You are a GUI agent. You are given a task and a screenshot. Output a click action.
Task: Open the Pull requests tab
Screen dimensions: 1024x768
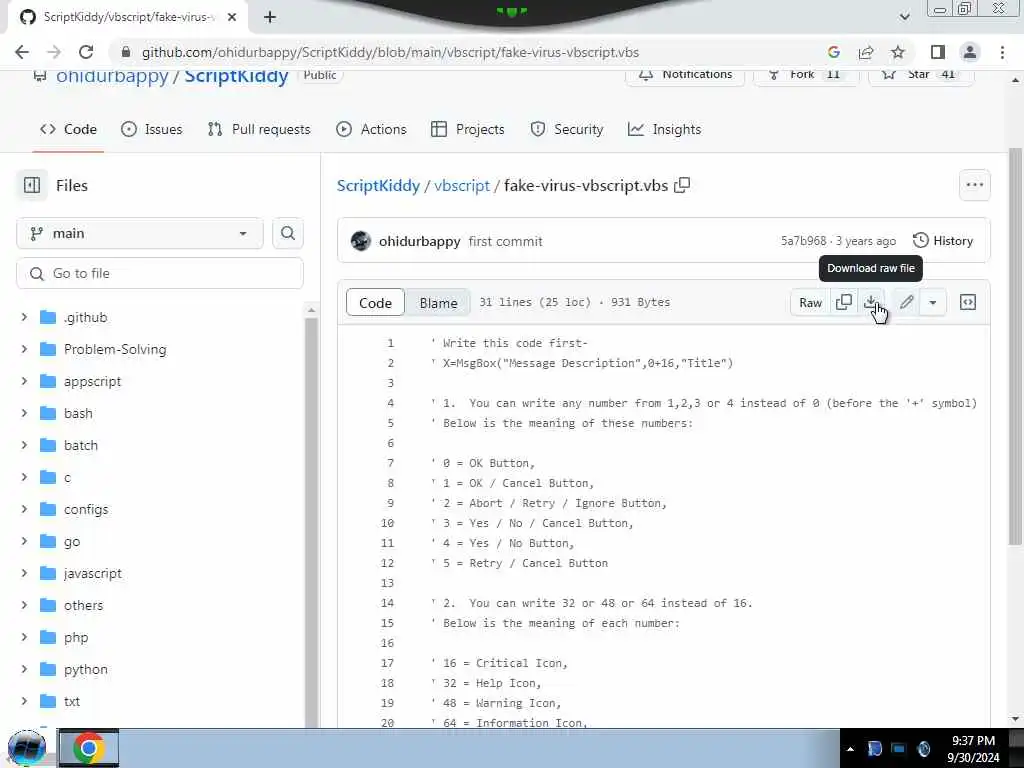[x=259, y=129]
